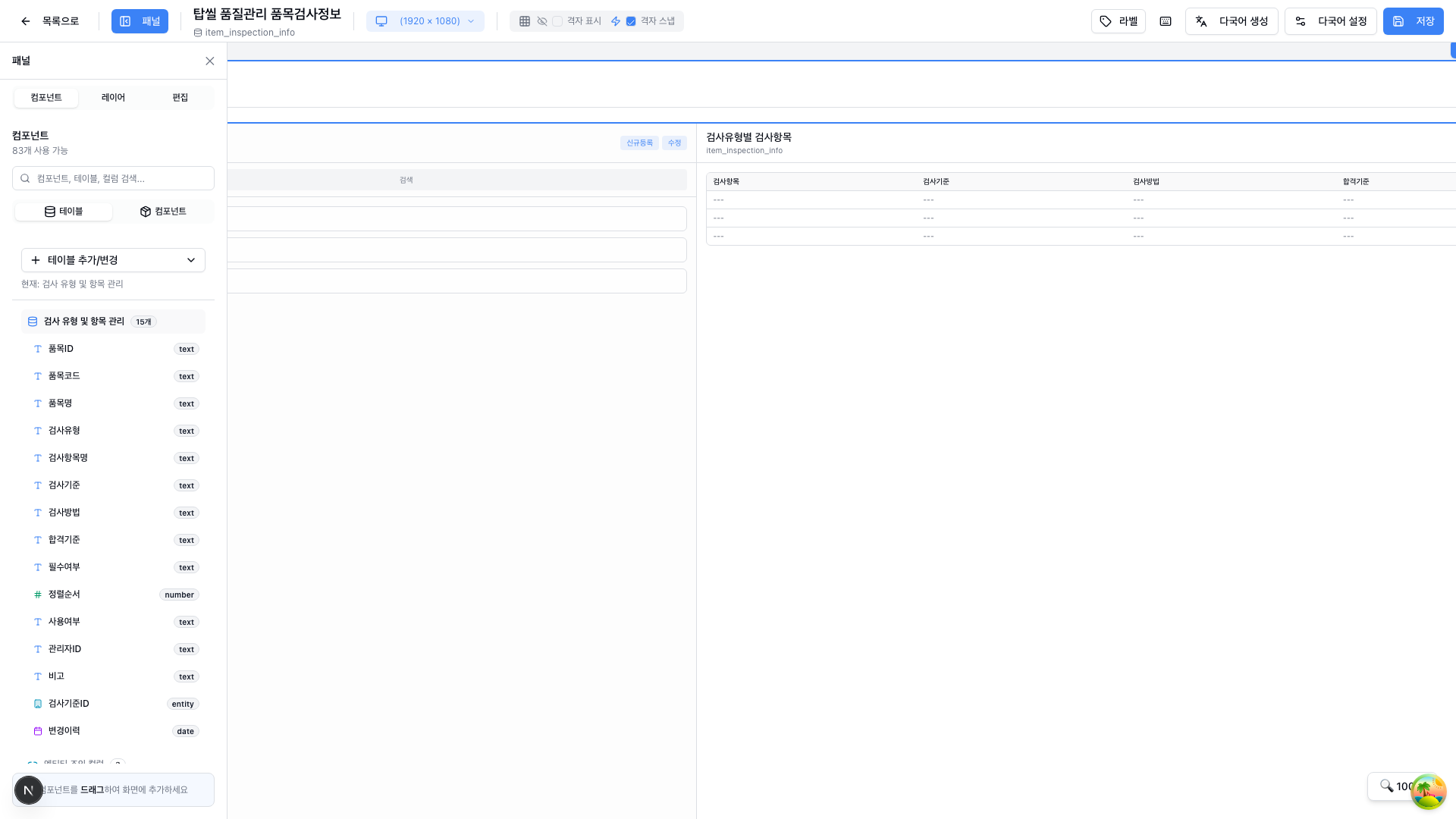Screen dimensions: 1456x819
Task: Click the 다국어 생성 button
Action: (x=1232, y=21)
